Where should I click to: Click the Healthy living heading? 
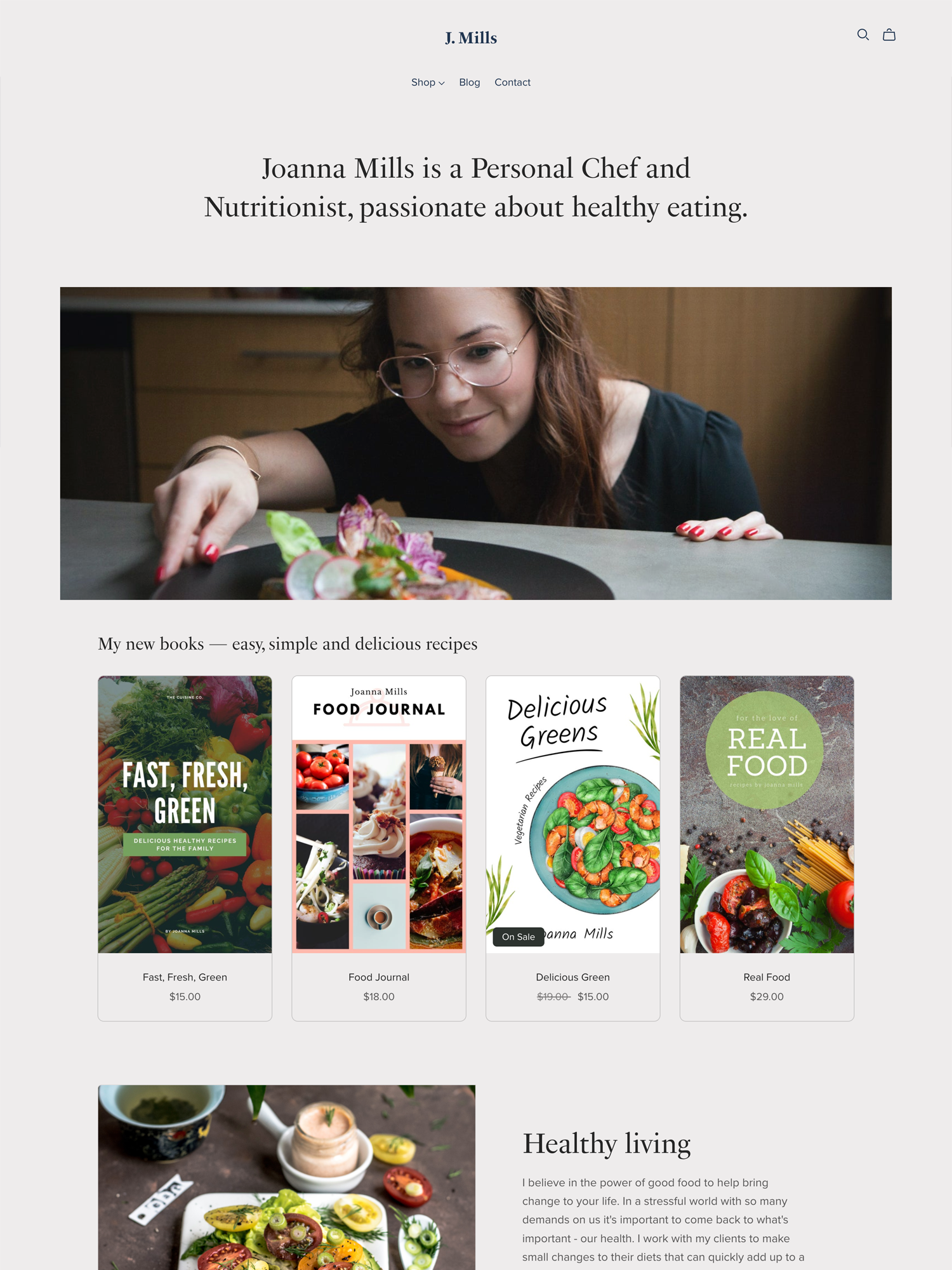click(x=606, y=1144)
